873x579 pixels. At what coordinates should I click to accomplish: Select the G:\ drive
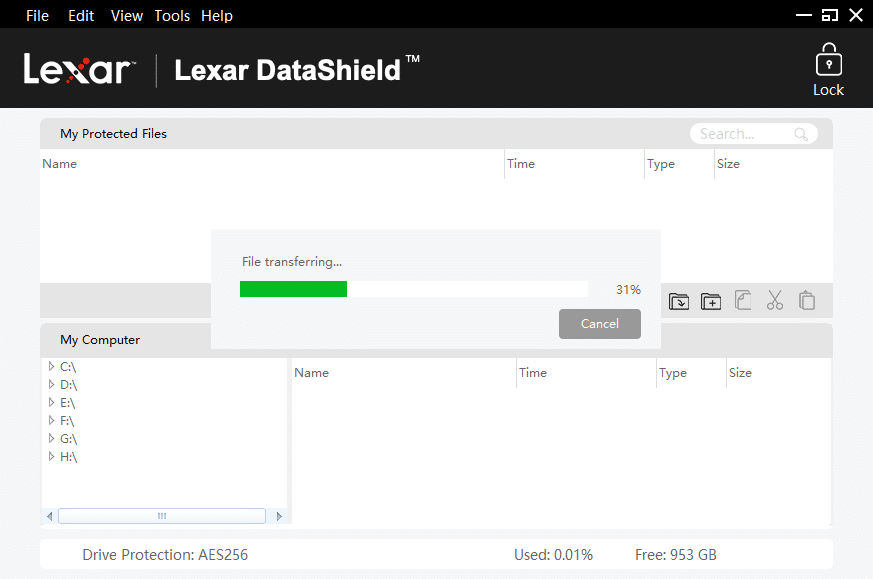pos(68,439)
